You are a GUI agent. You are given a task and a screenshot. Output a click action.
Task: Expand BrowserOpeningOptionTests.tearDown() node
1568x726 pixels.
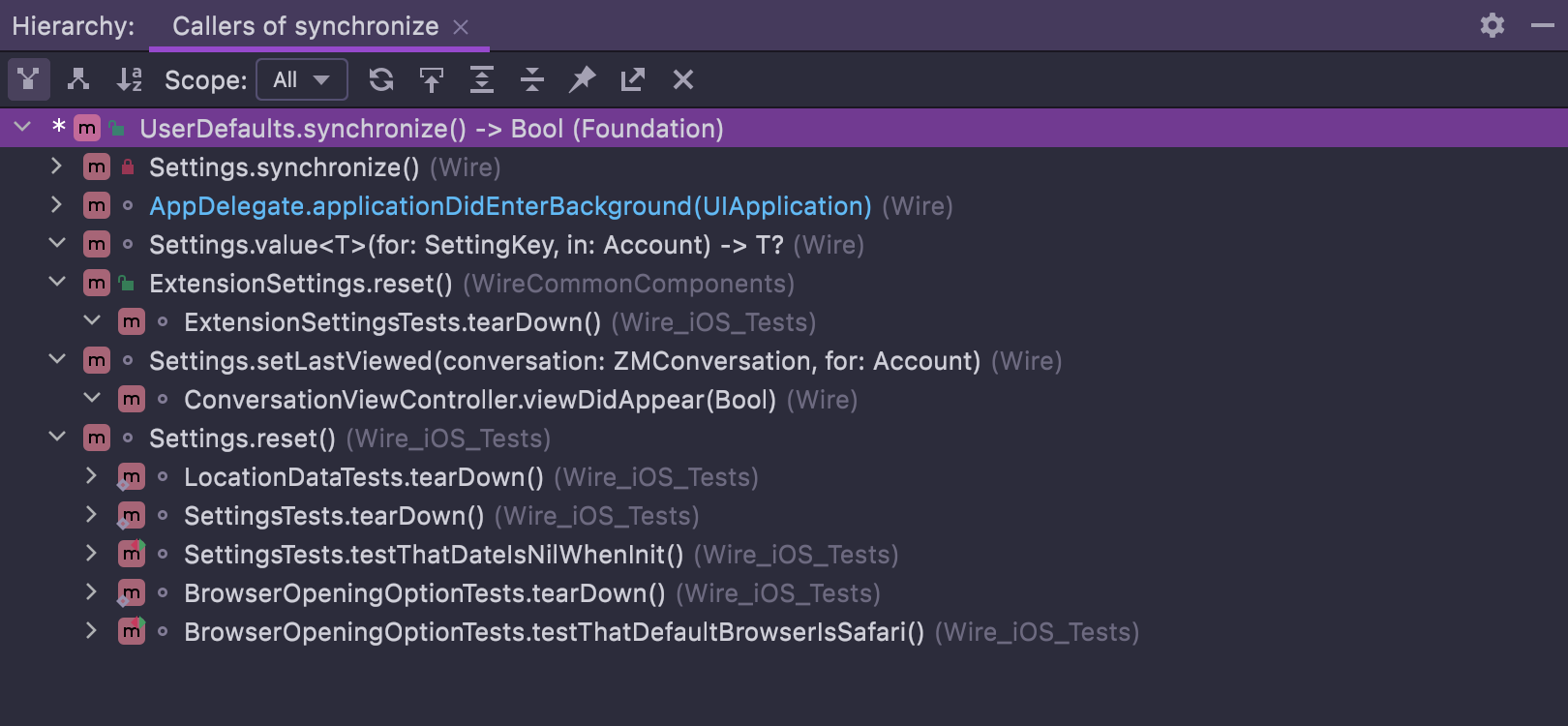pyautogui.click(x=91, y=592)
